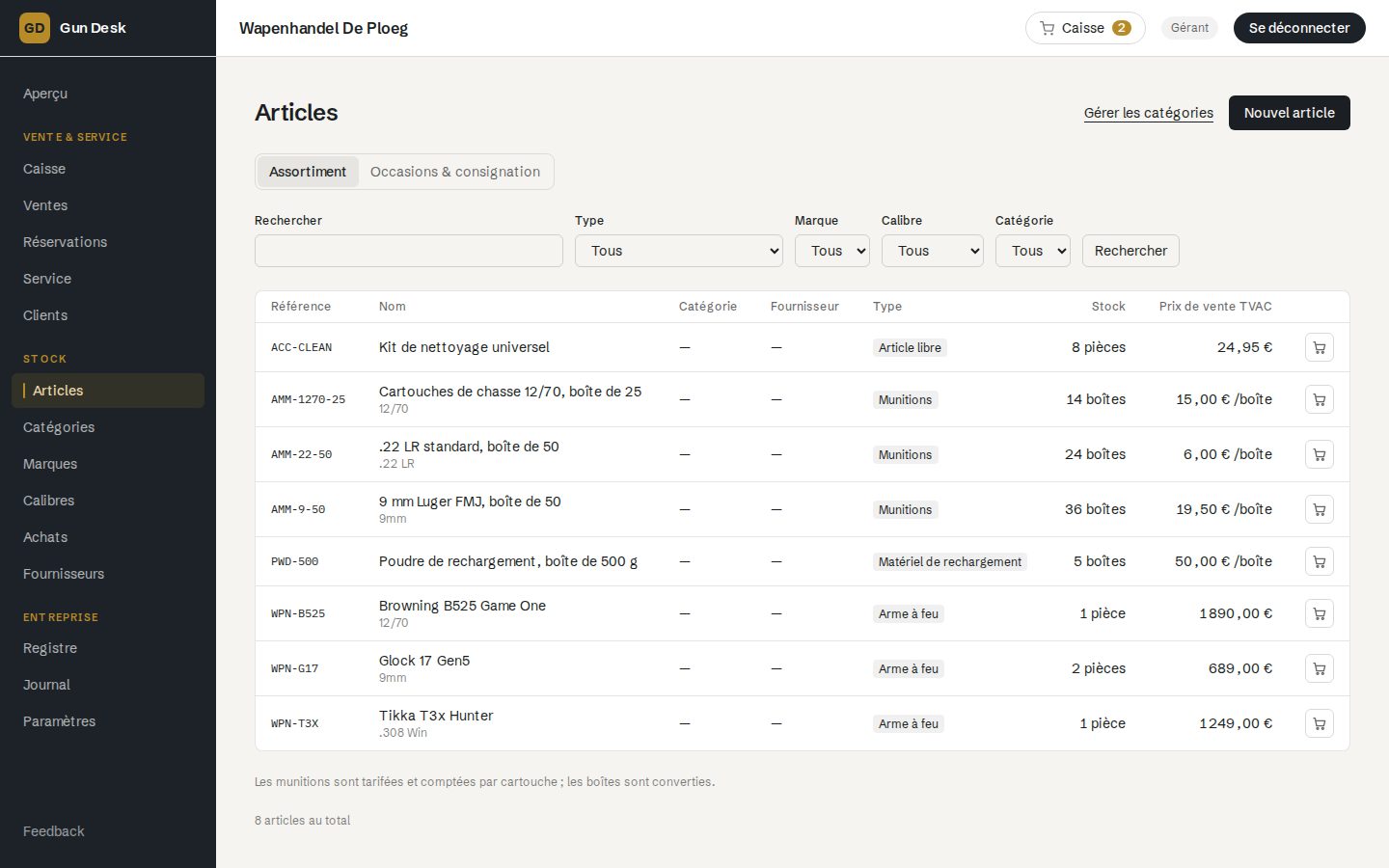Image resolution: width=1389 pixels, height=868 pixels.
Task: Click the WPN-G17 reference cell
Action: pos(294,668)
